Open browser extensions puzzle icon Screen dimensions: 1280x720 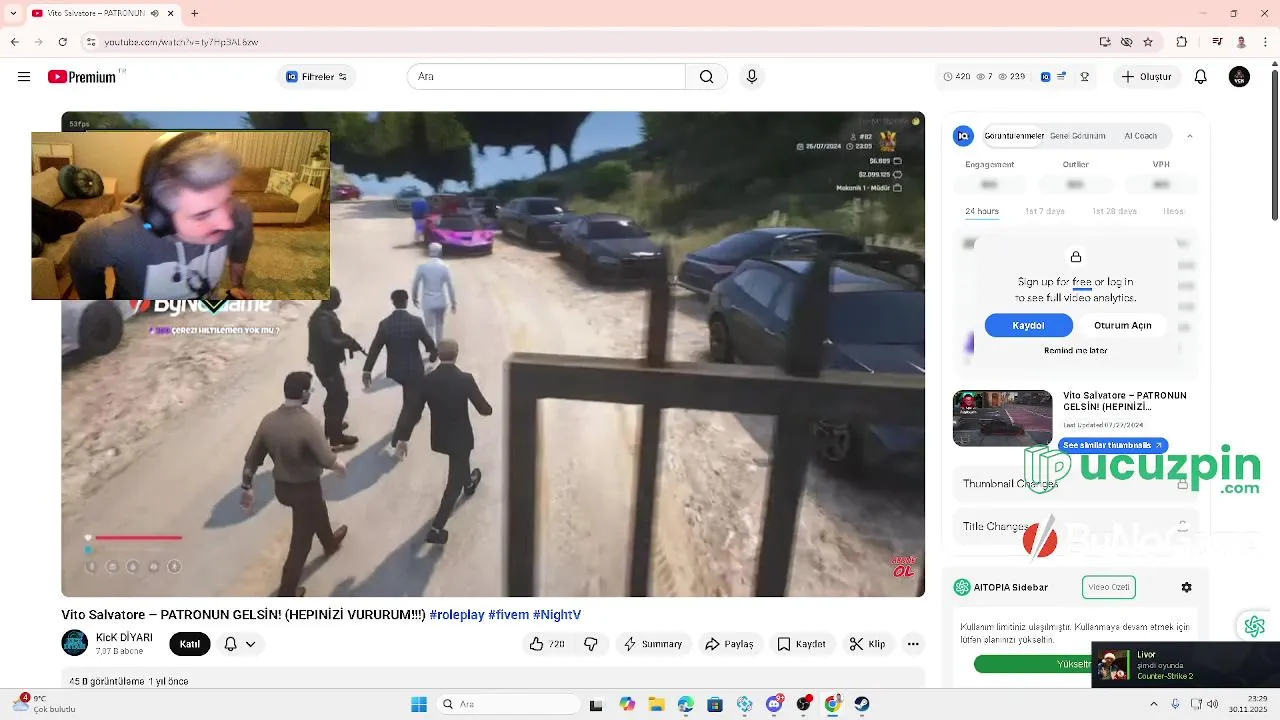pyautogui.click(x=1182, y=42)
